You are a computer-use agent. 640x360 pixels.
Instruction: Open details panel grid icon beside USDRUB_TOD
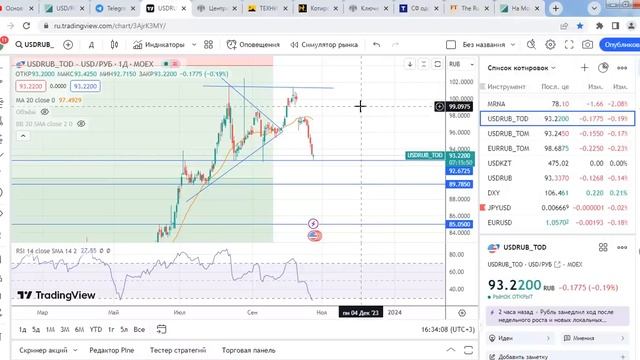[603, 247]
